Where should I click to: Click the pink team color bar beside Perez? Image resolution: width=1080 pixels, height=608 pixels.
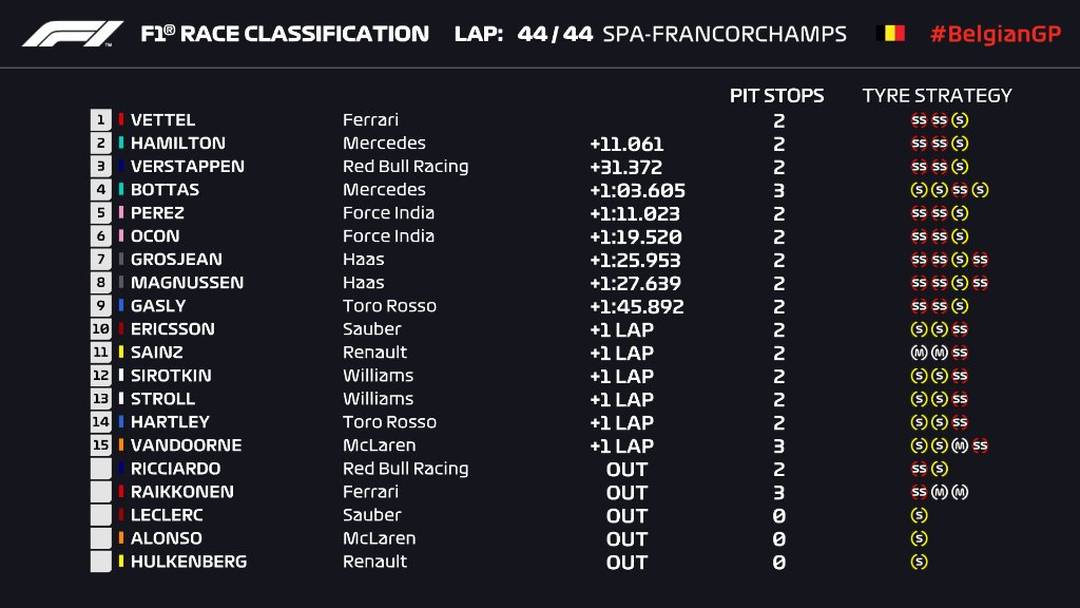[x=121, y=213]
